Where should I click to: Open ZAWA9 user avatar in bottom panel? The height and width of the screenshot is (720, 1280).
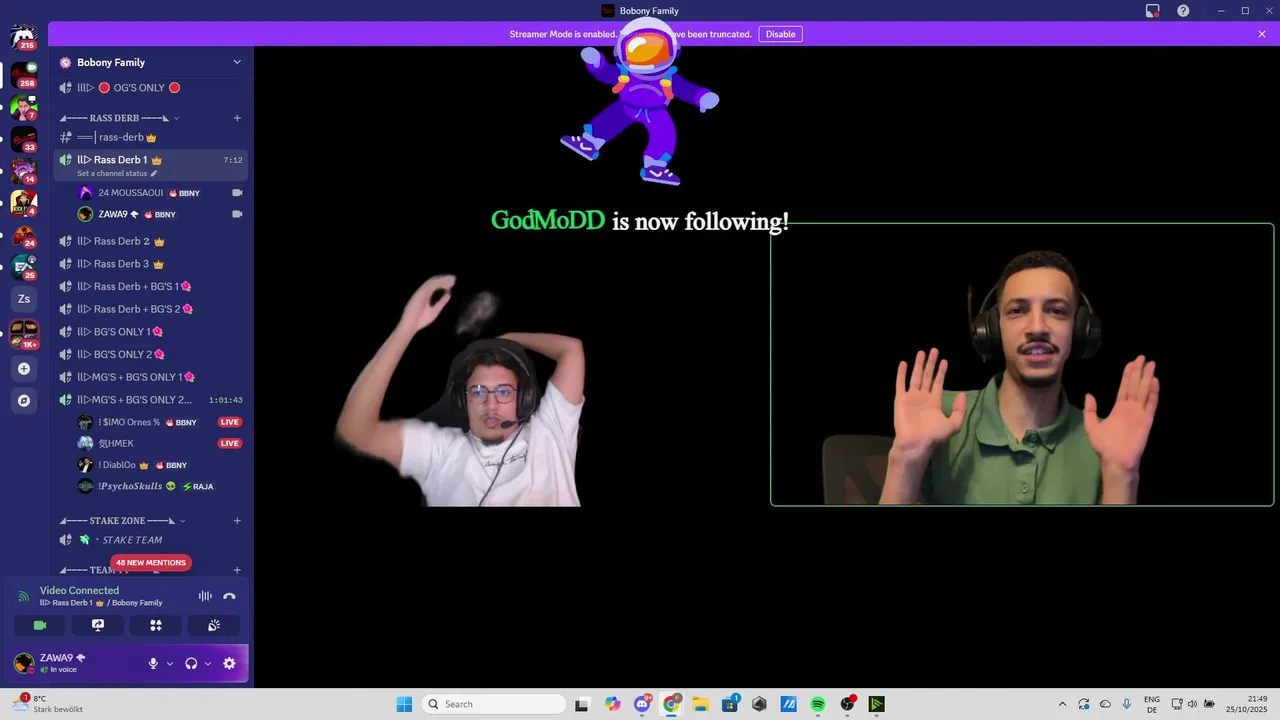click(24, 662)
